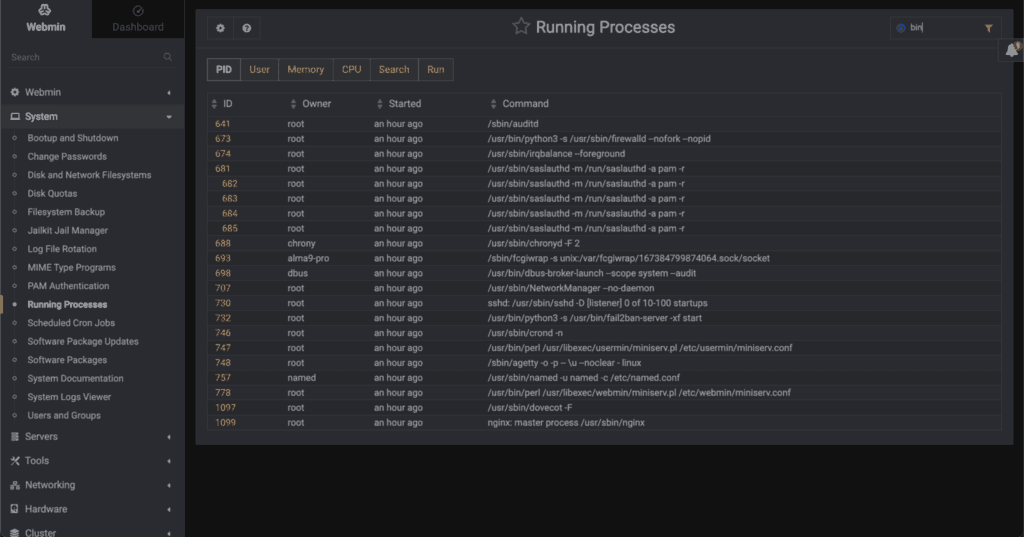Open the Dashboard speedometer tab

(138, 19)
